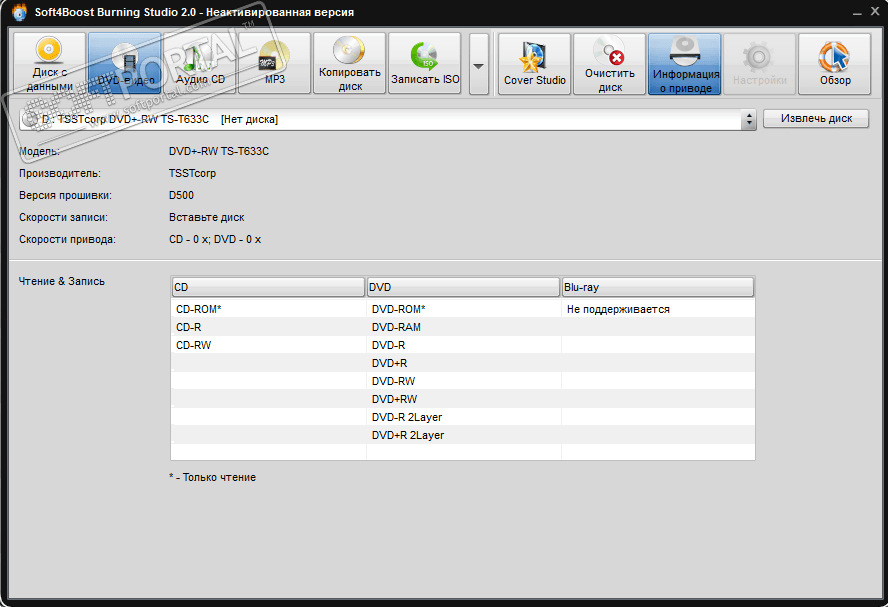Image resolution: width=888 pixels, height=607 pixels.
Task: Click the application logo in title bar
Action: point(19,12)
